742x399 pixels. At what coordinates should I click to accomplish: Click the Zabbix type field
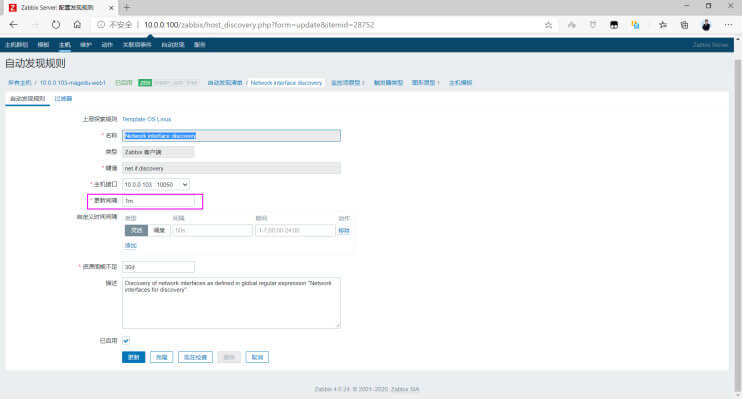158,152
